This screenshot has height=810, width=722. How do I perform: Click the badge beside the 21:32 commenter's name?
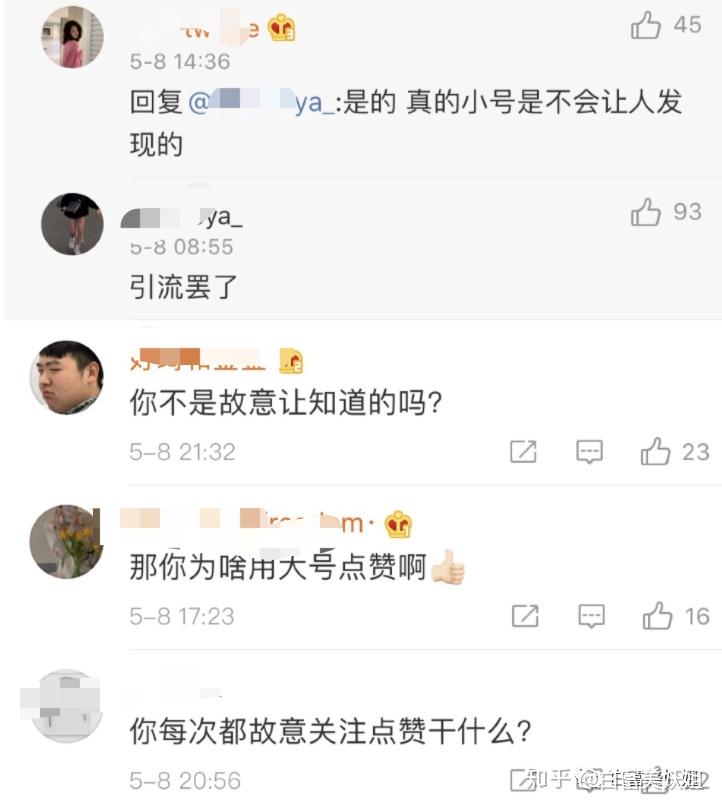coord(290,361)
